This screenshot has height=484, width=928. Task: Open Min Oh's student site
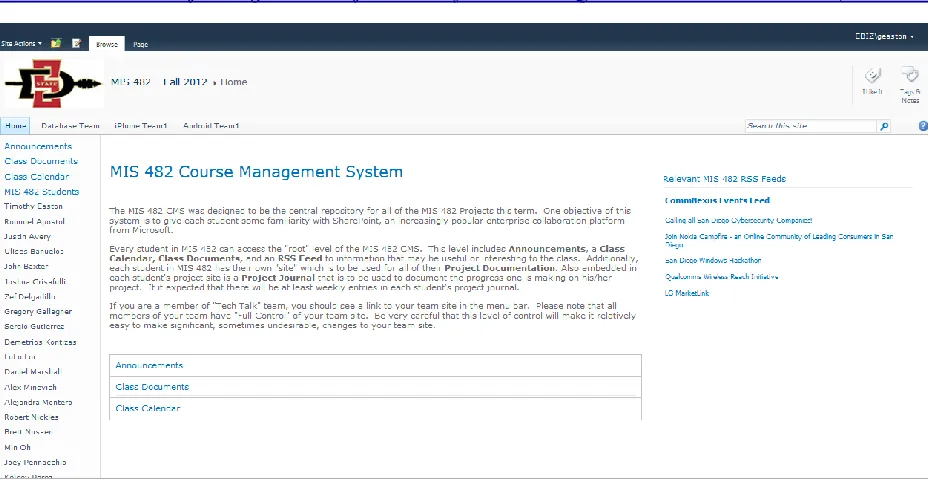(17, 447)
